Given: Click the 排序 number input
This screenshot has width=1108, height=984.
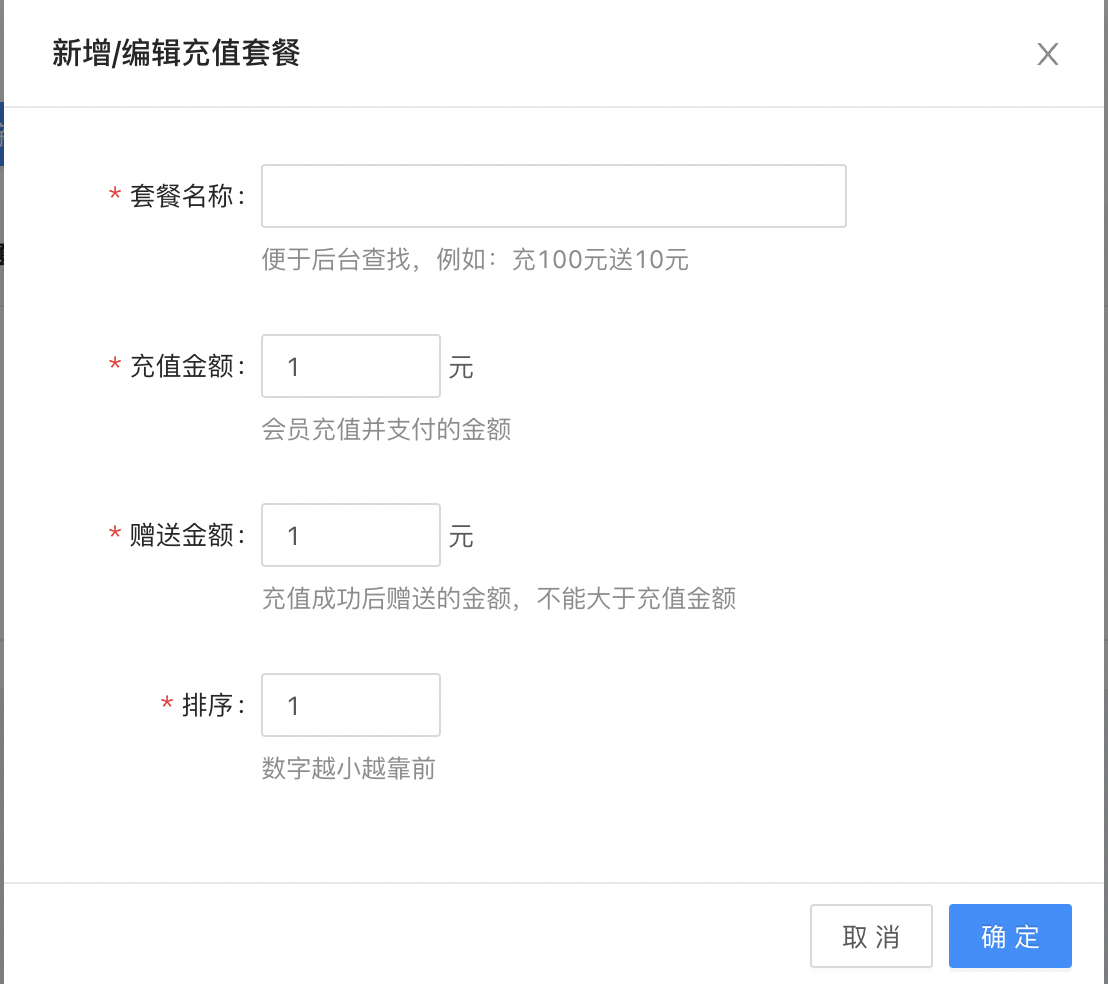Looking at the screenshot, I should pyautogui.click(x=350, y=705).
